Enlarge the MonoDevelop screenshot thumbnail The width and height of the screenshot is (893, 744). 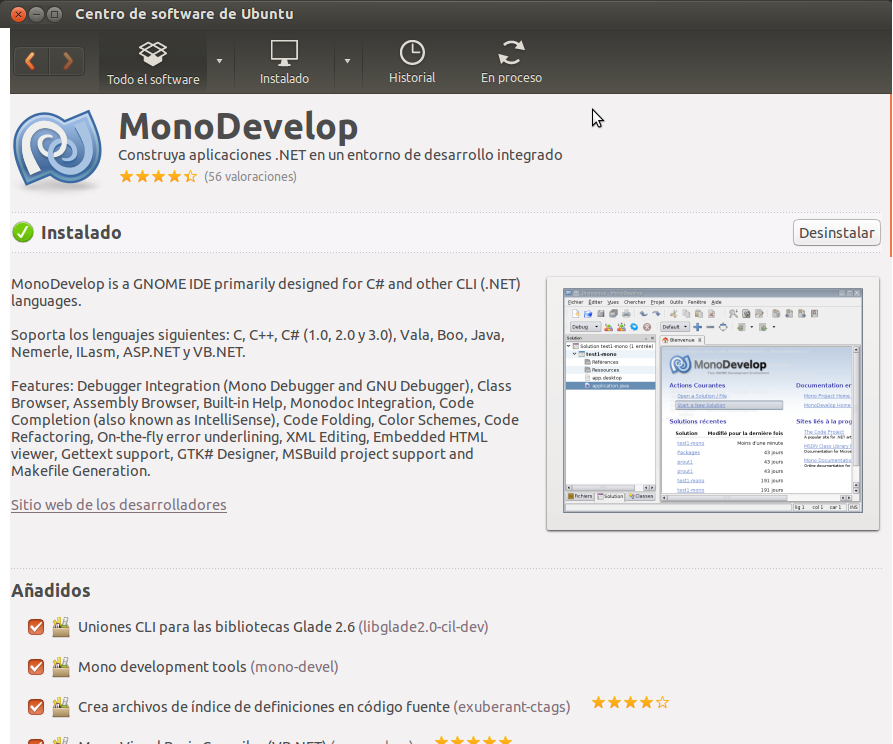click(712, 403)
